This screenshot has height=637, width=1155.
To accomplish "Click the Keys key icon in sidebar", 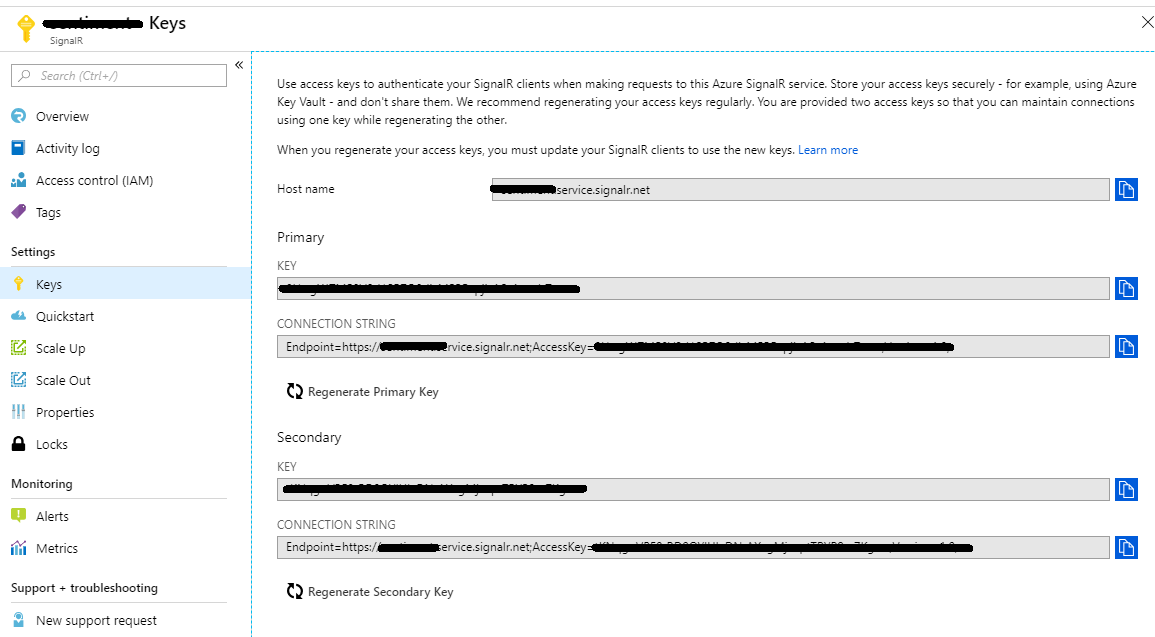I will [19, 284].
